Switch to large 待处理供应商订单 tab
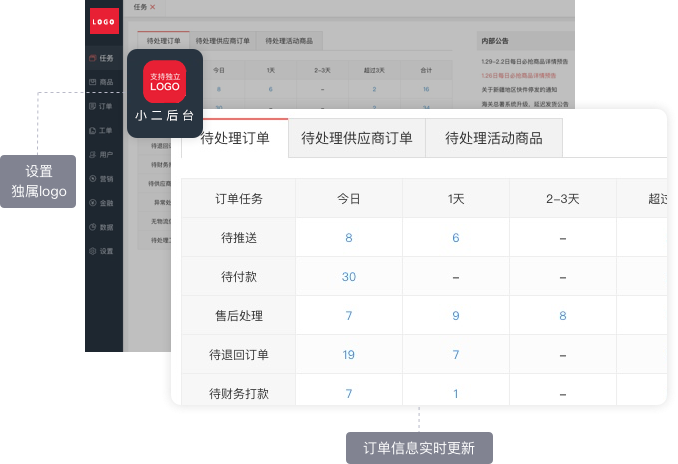The height and width of the screenshot is (464, 678). click(x=356, y=139)
